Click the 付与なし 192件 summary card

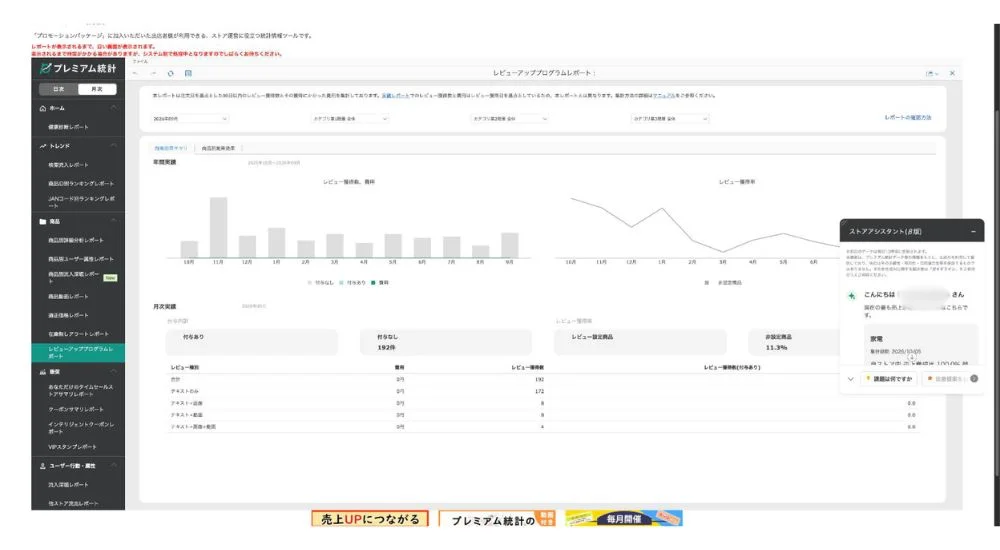coord(445,342)
